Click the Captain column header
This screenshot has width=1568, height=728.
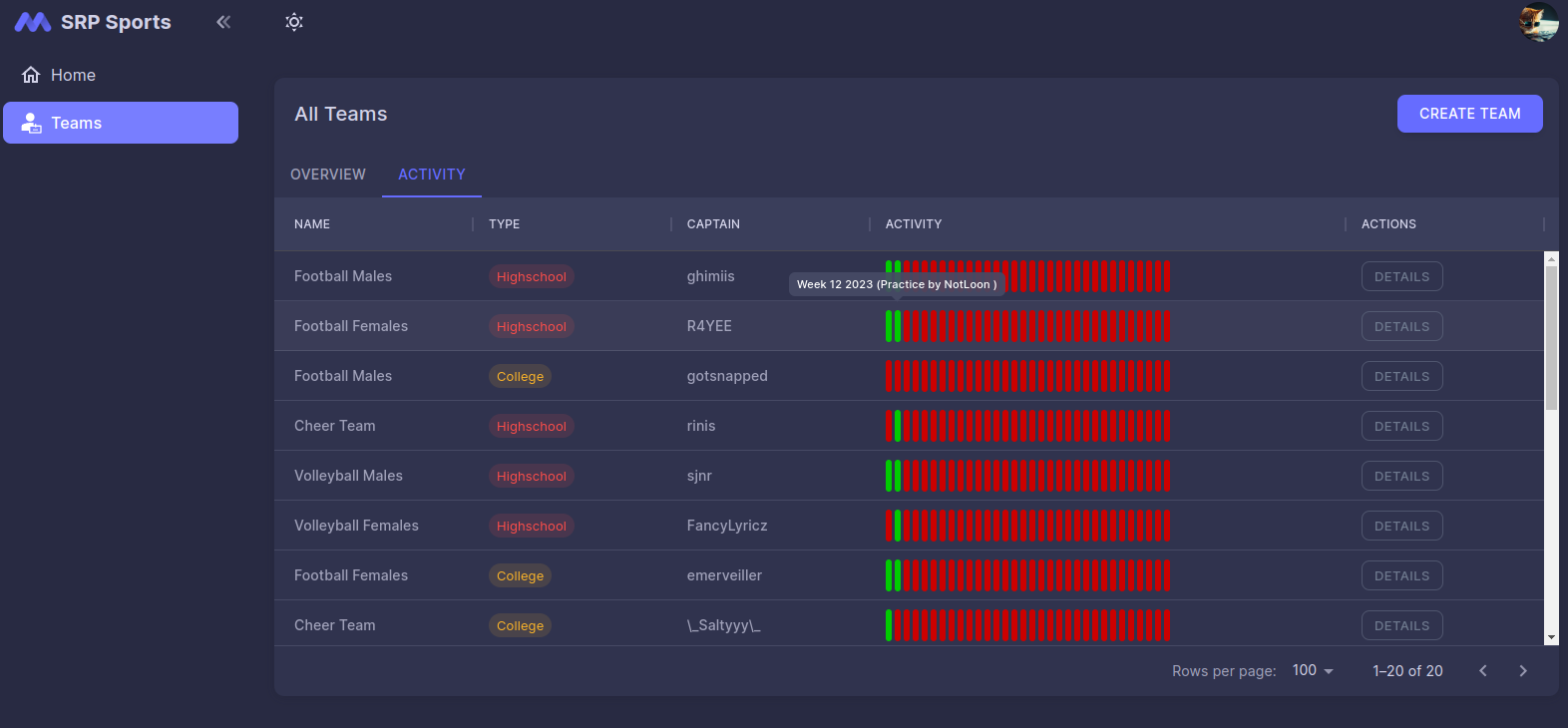point(713,224)
